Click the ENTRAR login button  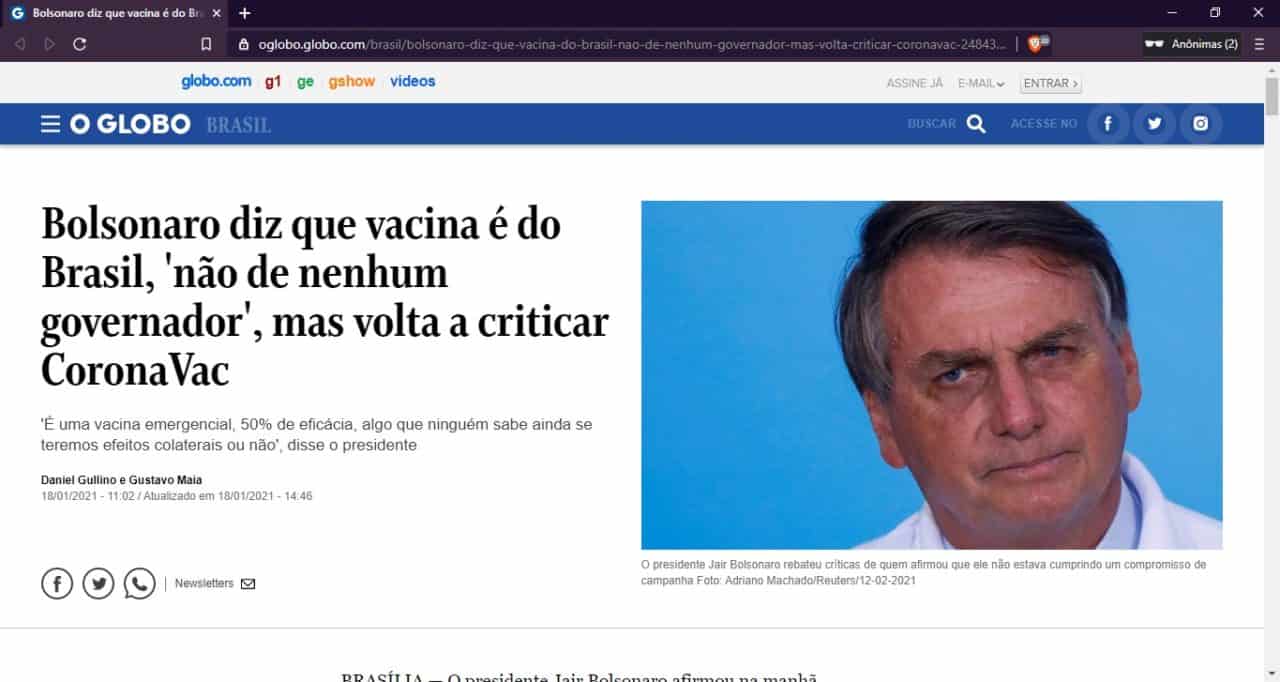(x=1050, y=84)
